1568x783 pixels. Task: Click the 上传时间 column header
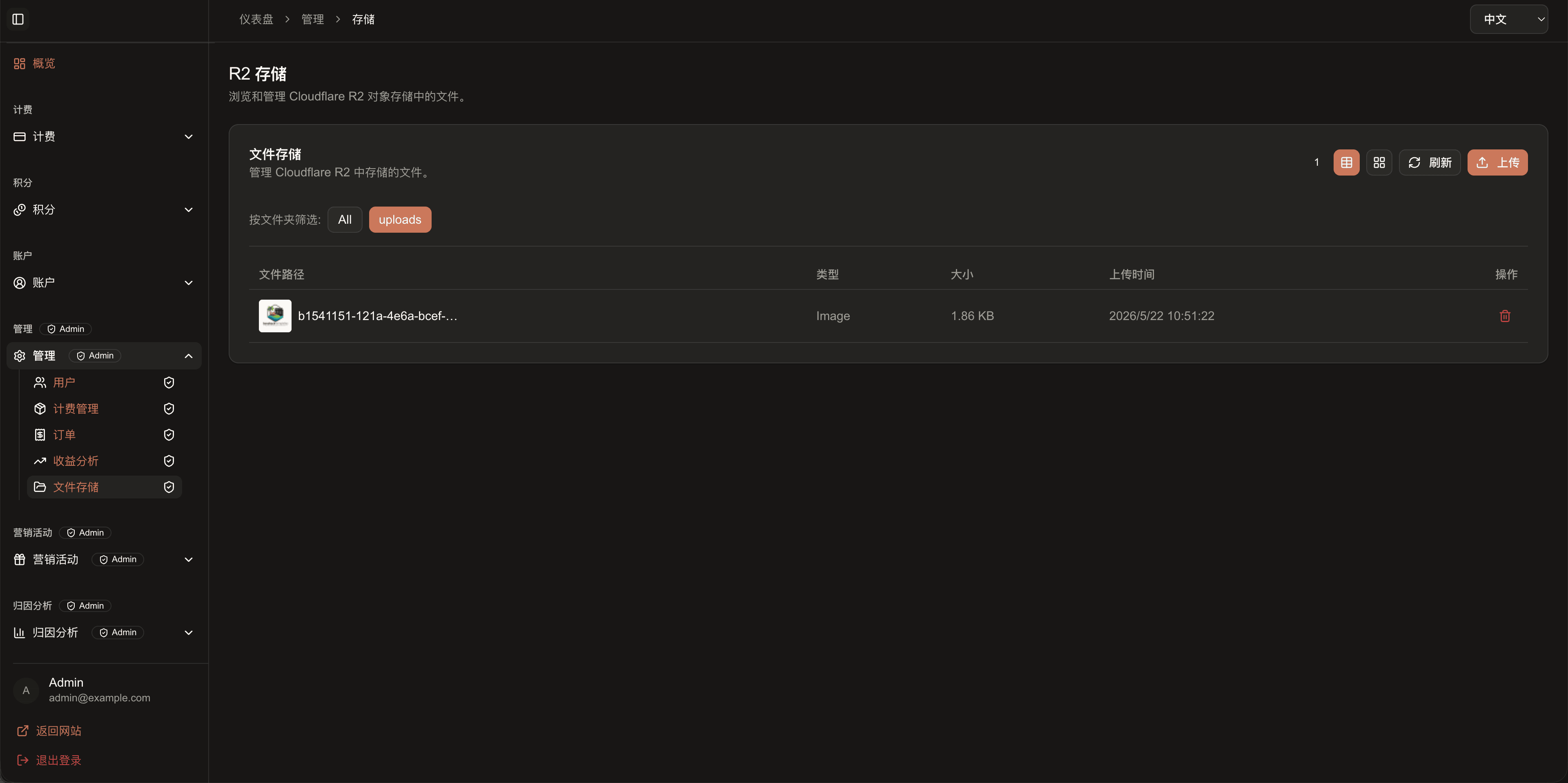(x=1131, y=274)
